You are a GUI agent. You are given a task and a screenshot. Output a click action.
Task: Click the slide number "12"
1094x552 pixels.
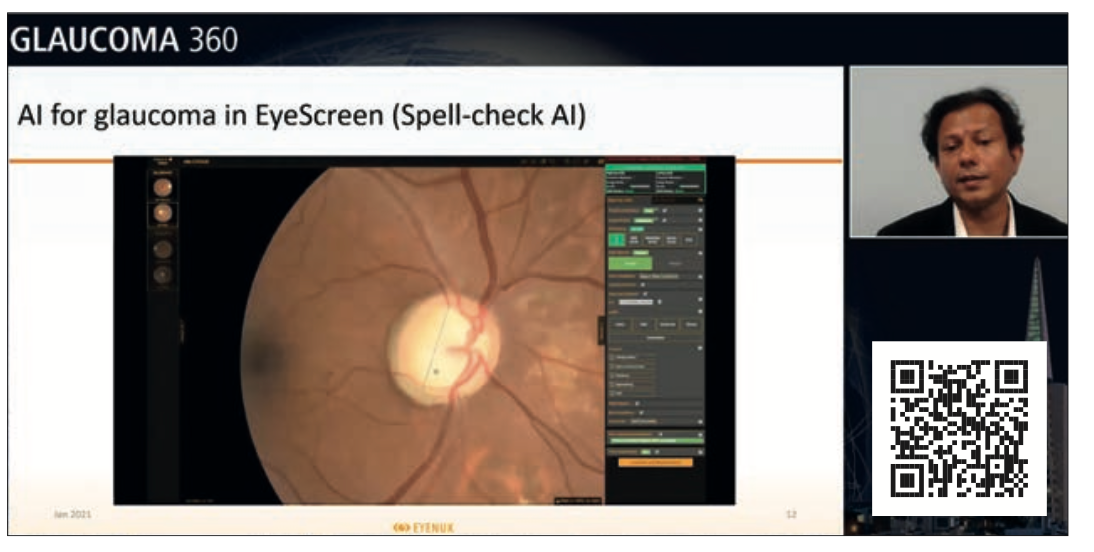[x=791, y=514]
